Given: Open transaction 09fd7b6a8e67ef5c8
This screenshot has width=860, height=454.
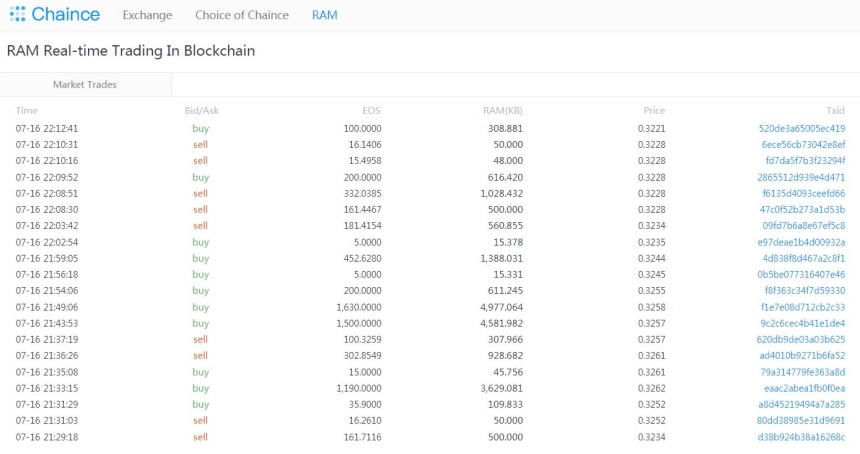Looking at the screenshot, I should click(804, 225).
